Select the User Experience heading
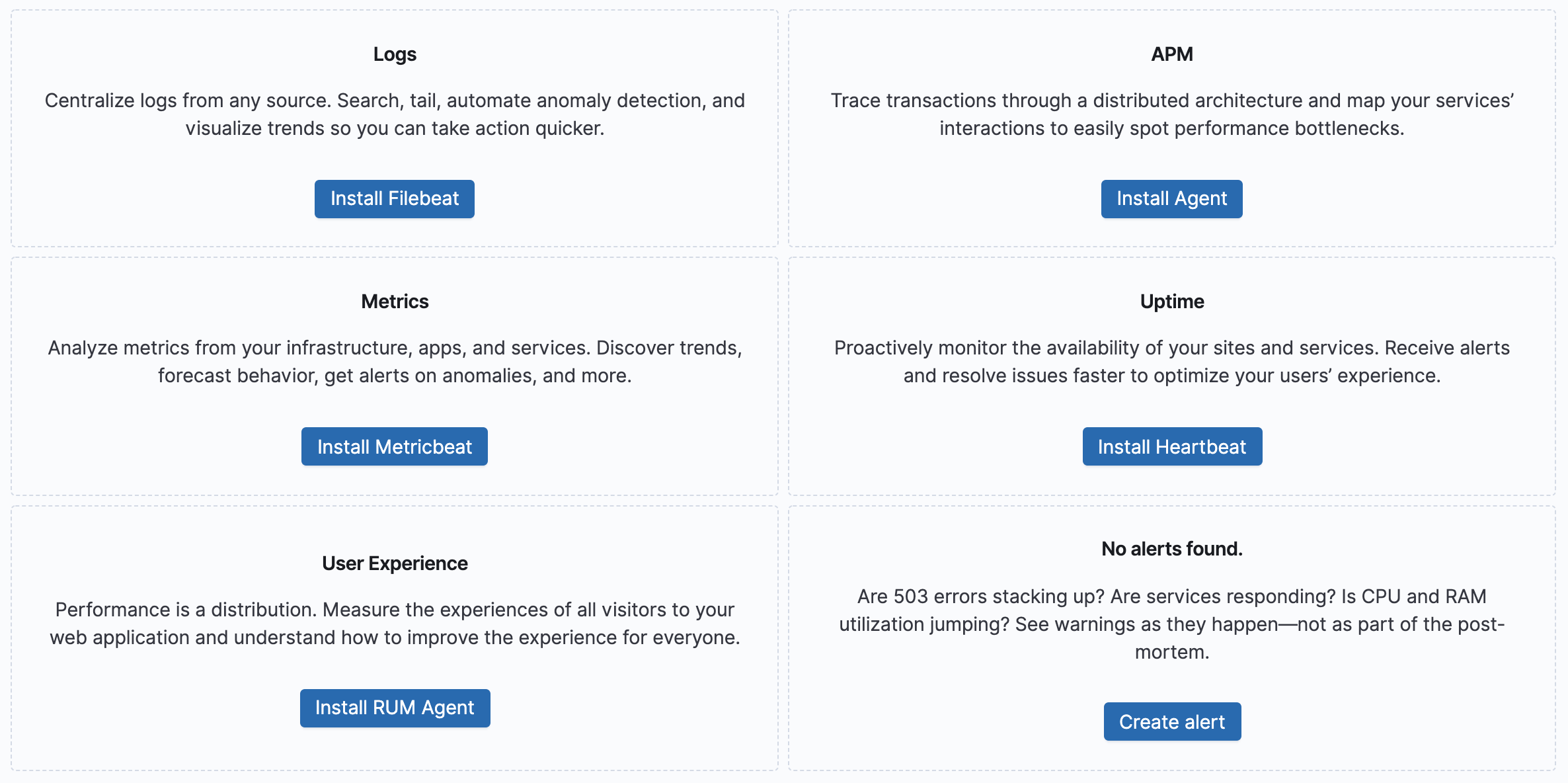Viewport: 1568px width, 783px height. pos(395,563)
